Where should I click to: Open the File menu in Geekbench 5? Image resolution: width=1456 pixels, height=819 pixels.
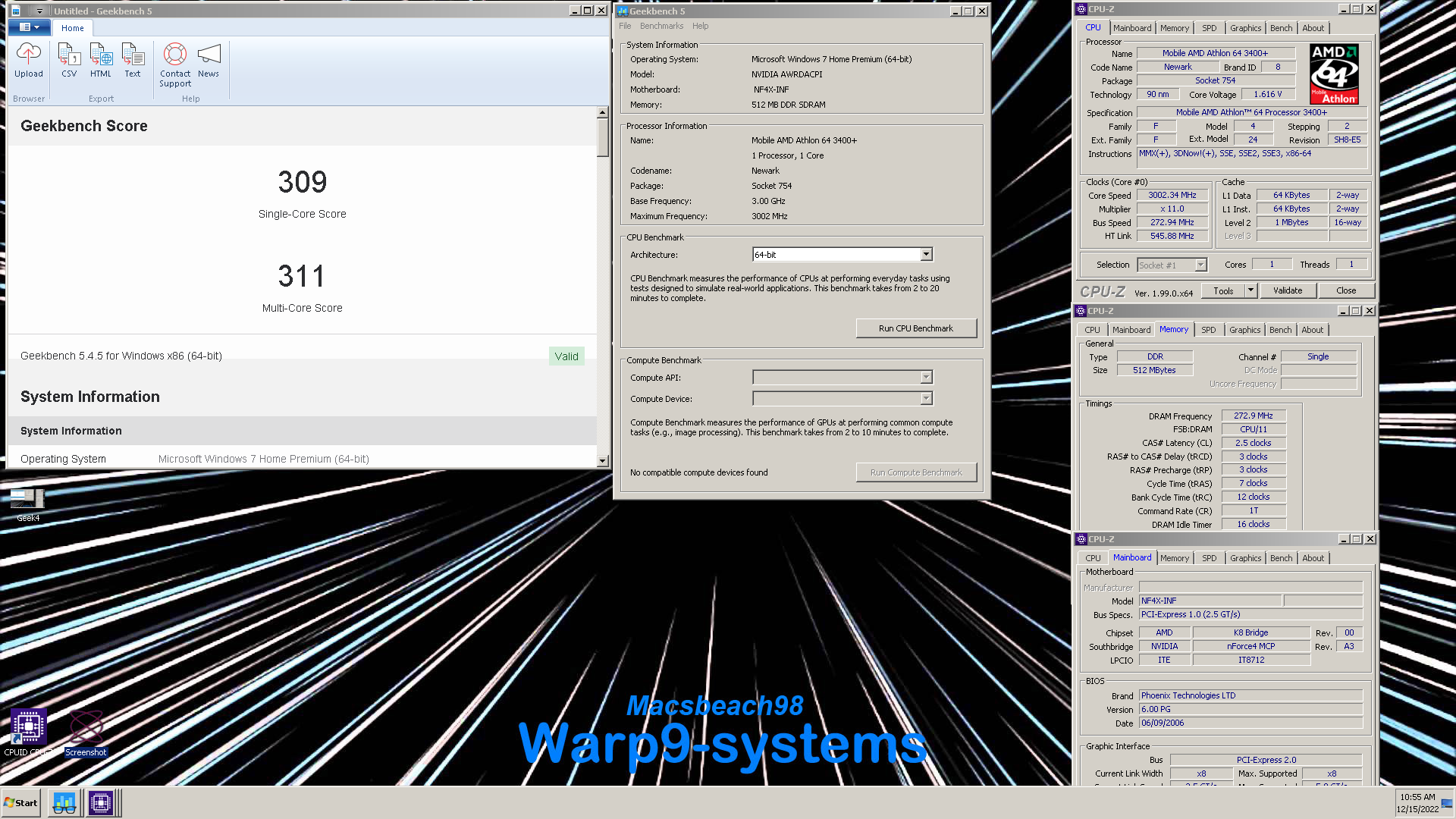point(625,26)
